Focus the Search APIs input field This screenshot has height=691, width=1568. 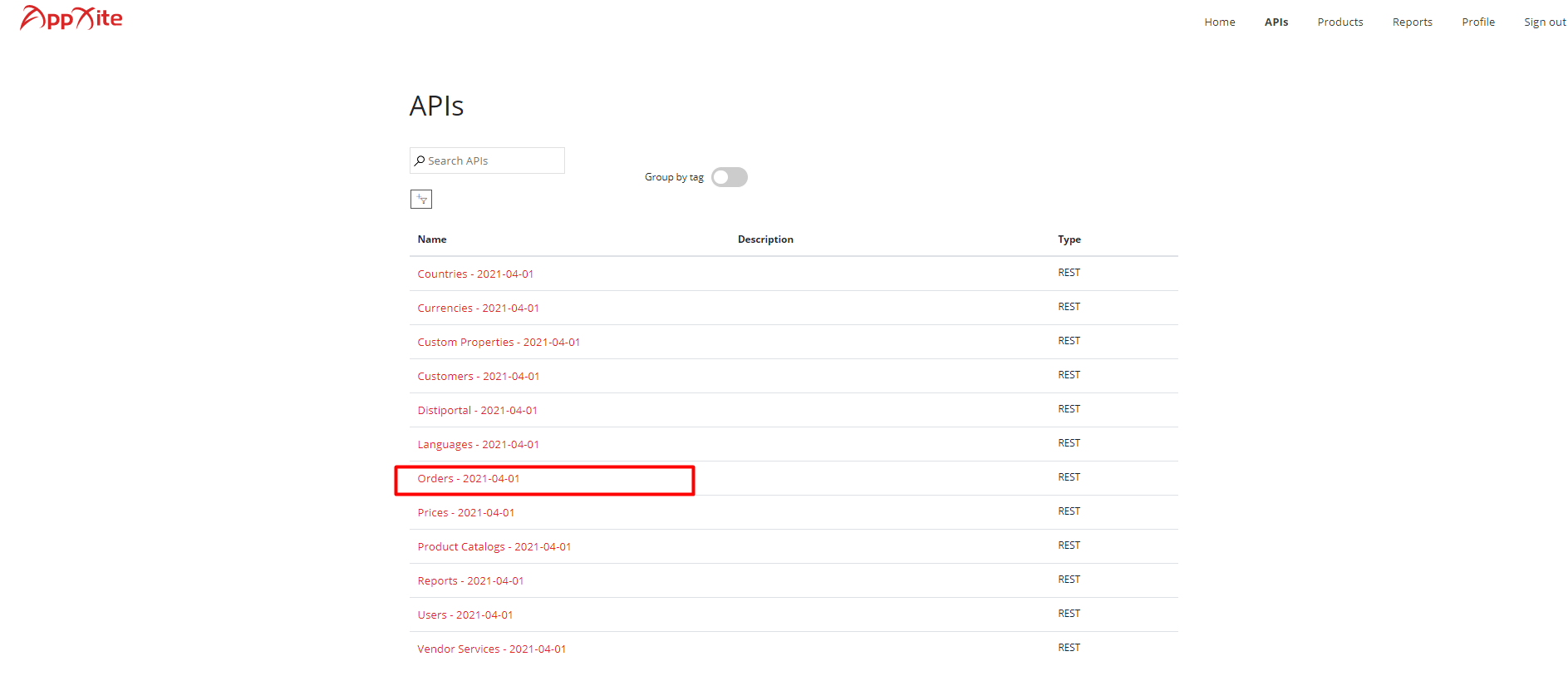[x=487, y=160]
